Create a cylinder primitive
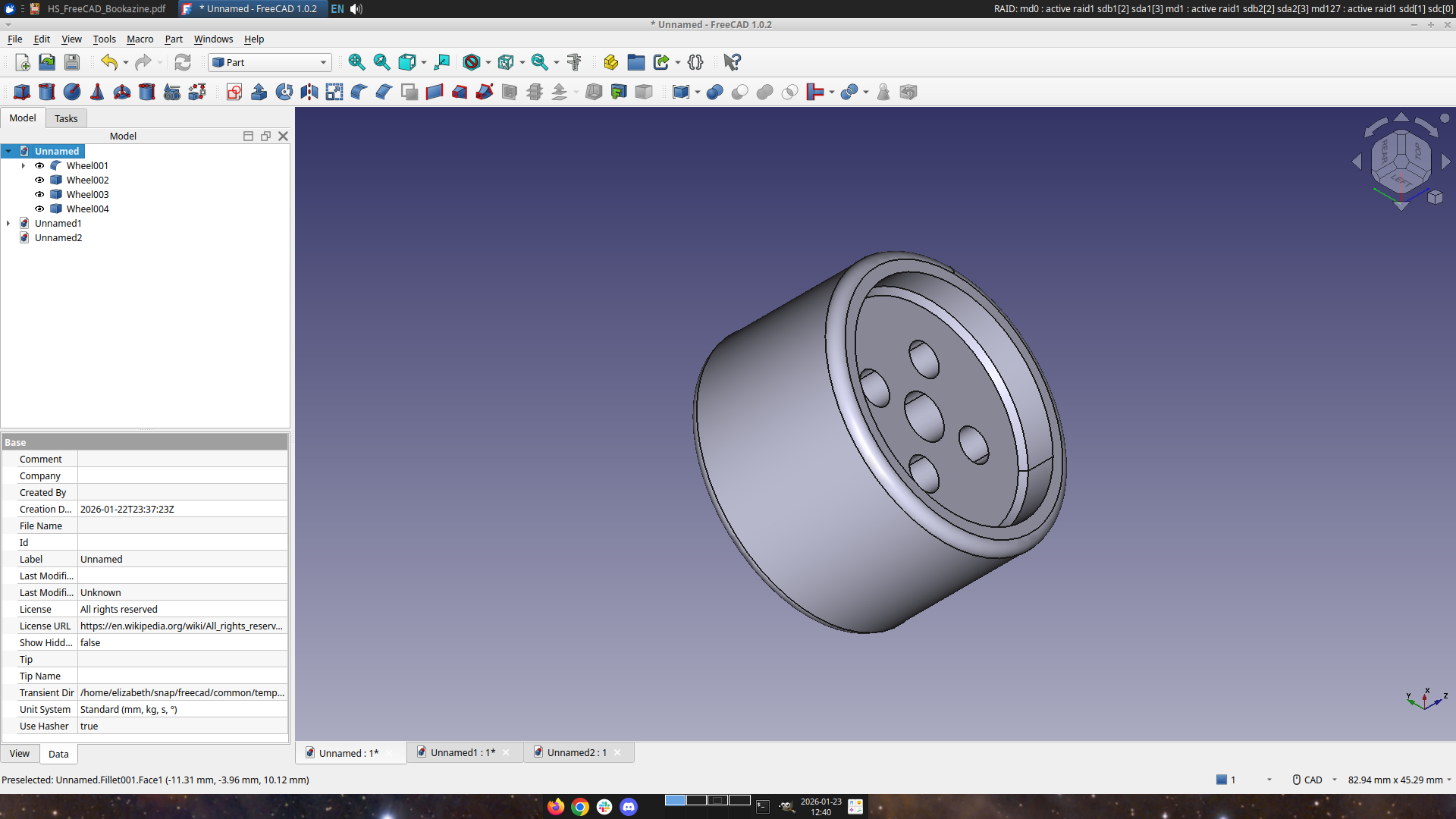The width and height of the screenshot is (1456, 819). tap(47, 92)
